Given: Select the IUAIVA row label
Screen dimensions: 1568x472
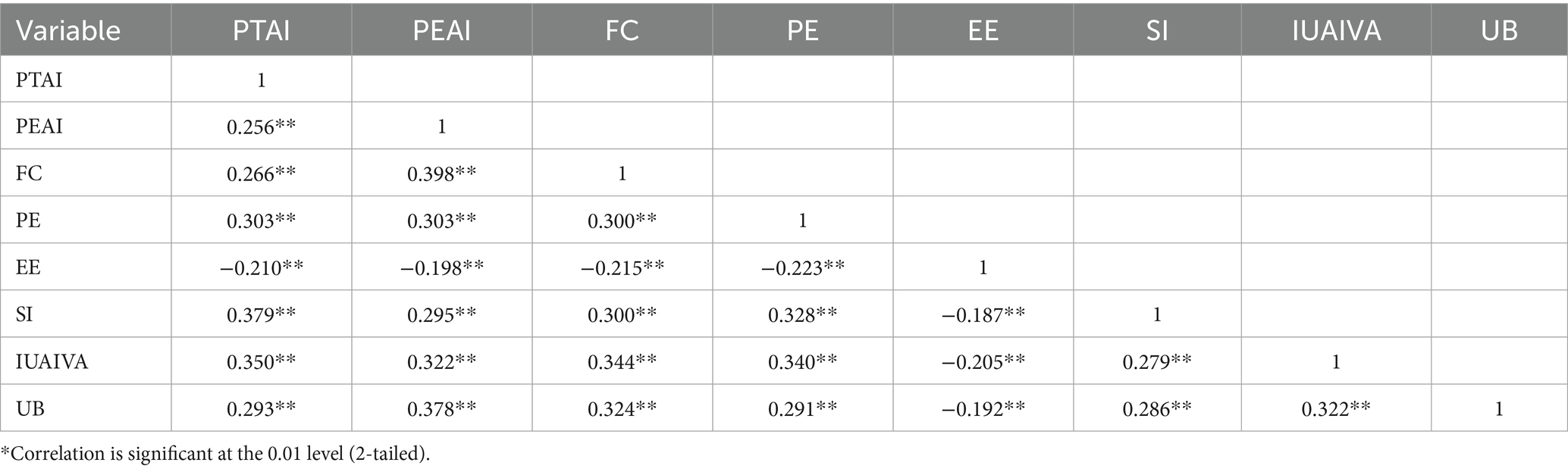Looking at the screenshot, I should [52, 362].
